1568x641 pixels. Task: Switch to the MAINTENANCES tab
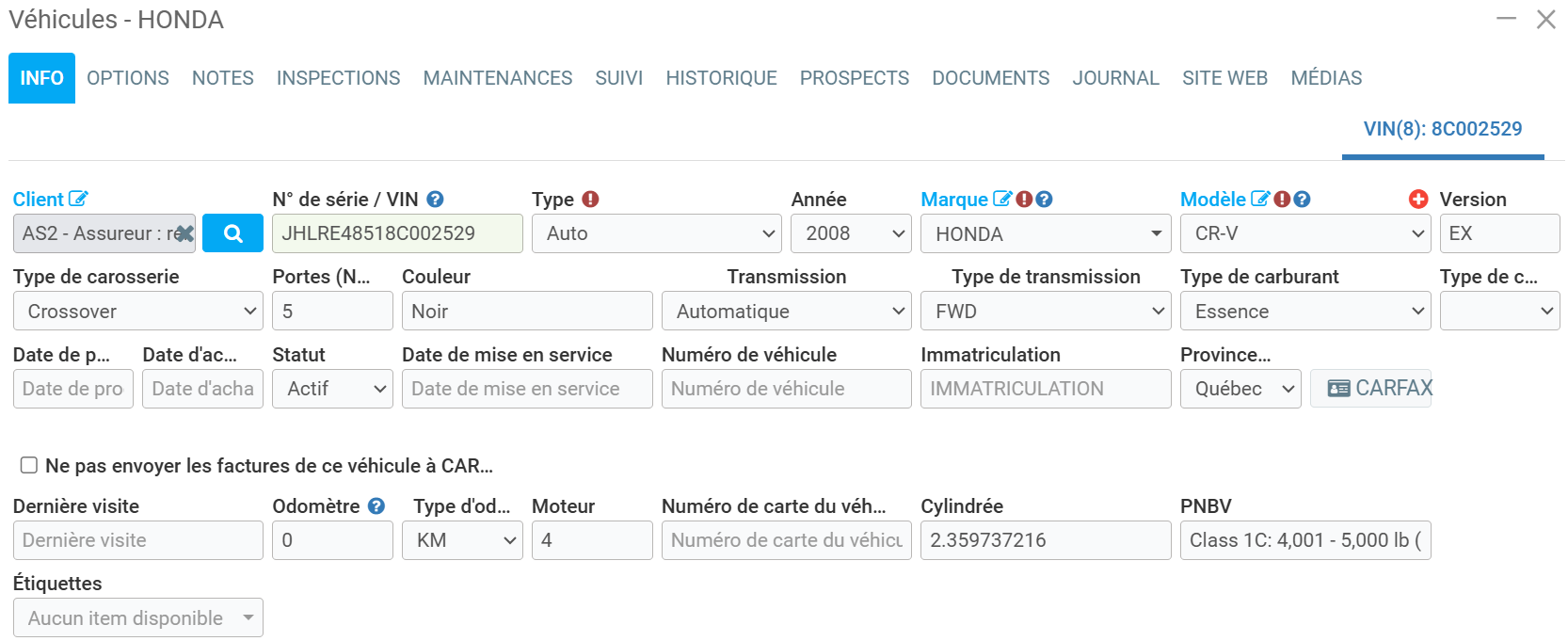[497, 78]
